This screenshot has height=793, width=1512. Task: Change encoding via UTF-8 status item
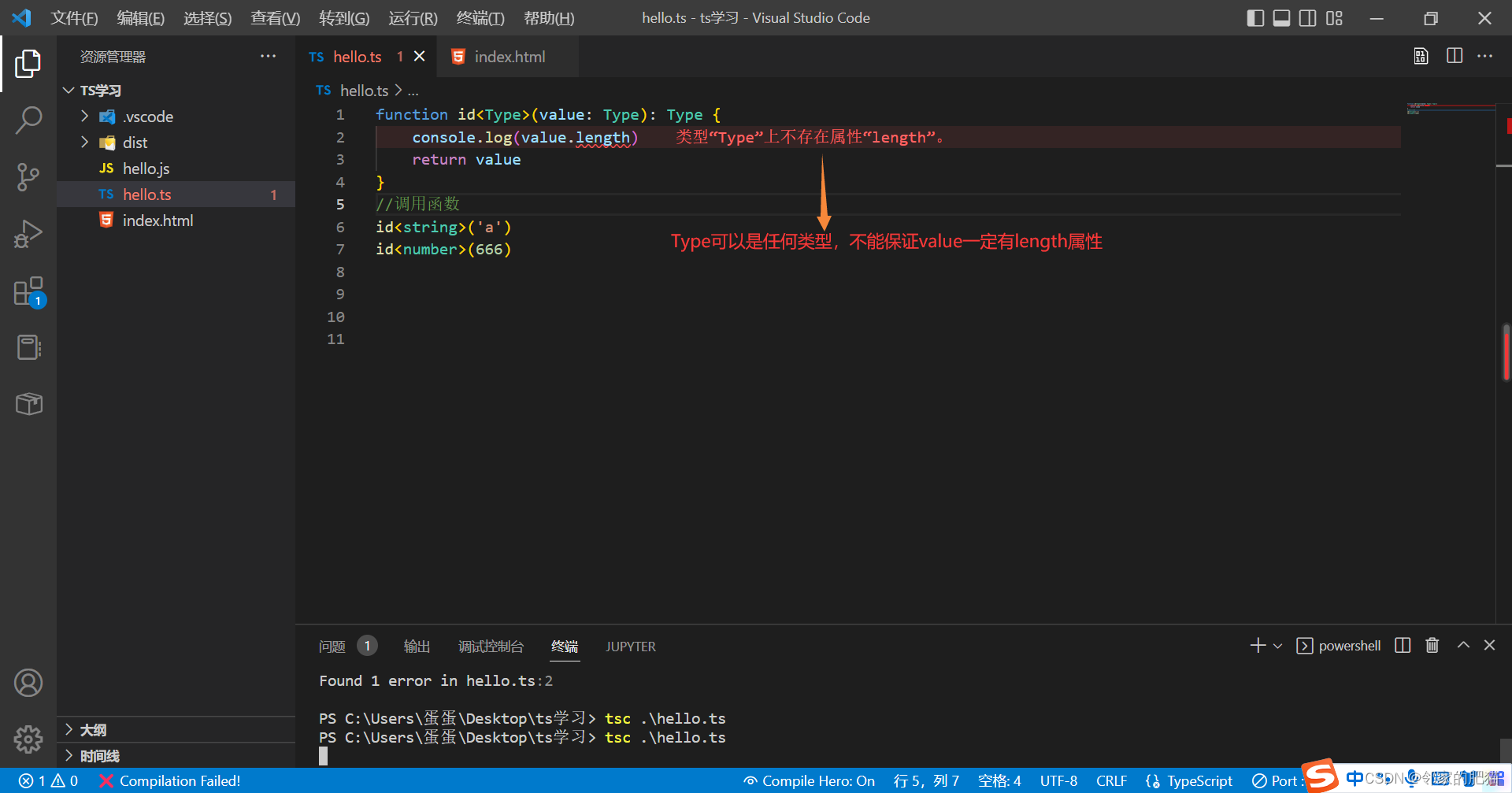point(1058,780)
